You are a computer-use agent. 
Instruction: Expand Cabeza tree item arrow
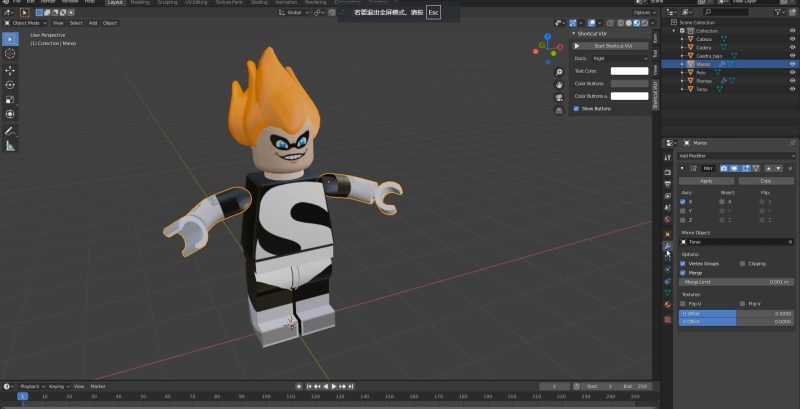[x=683, y=39]
